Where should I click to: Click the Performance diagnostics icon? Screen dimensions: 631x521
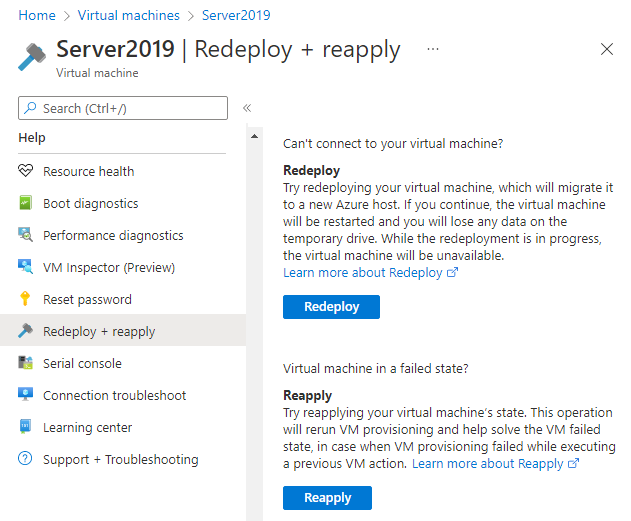[26, 235]
